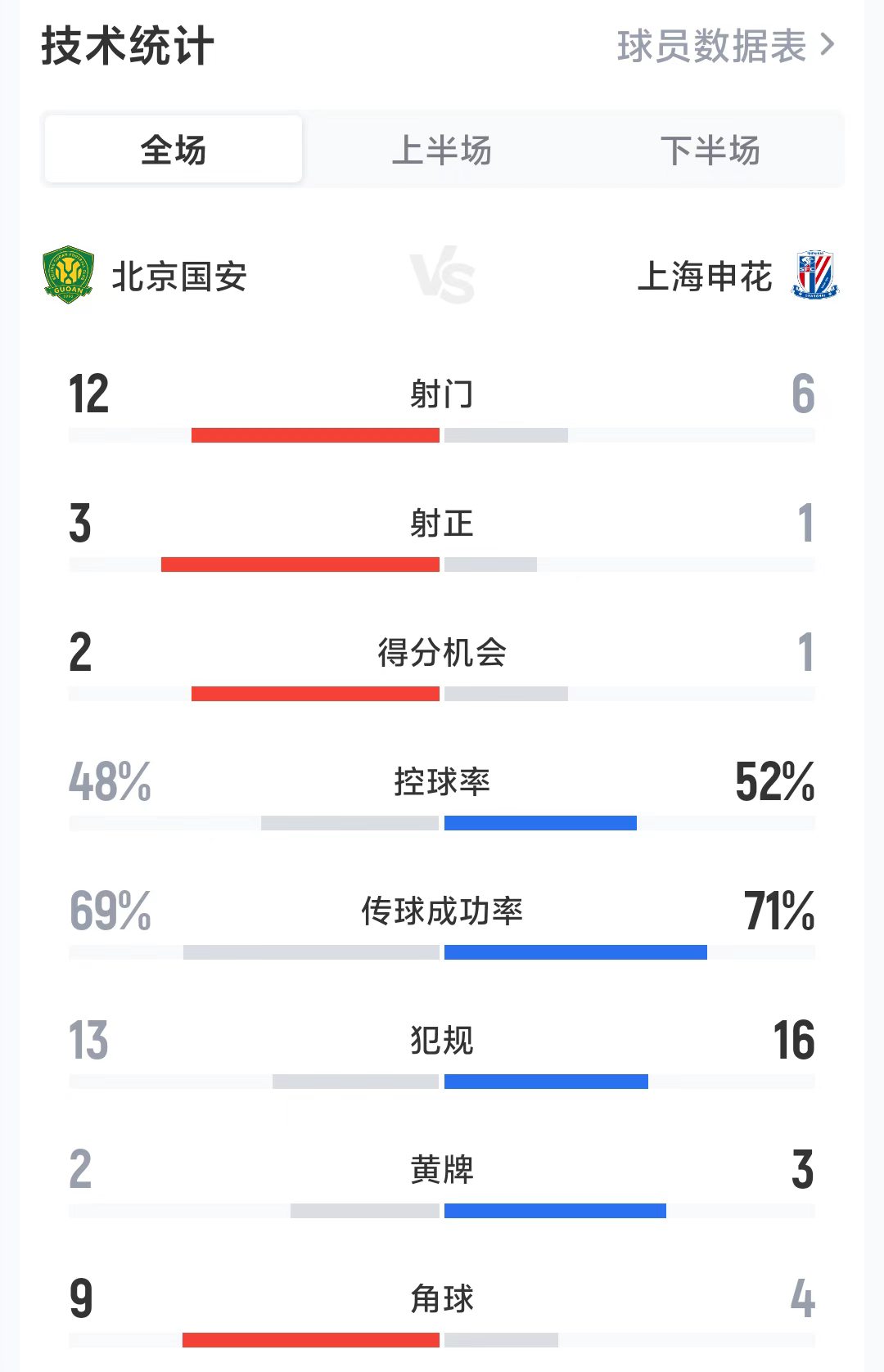Click the 52% possession value

click(x=774, y=781)
